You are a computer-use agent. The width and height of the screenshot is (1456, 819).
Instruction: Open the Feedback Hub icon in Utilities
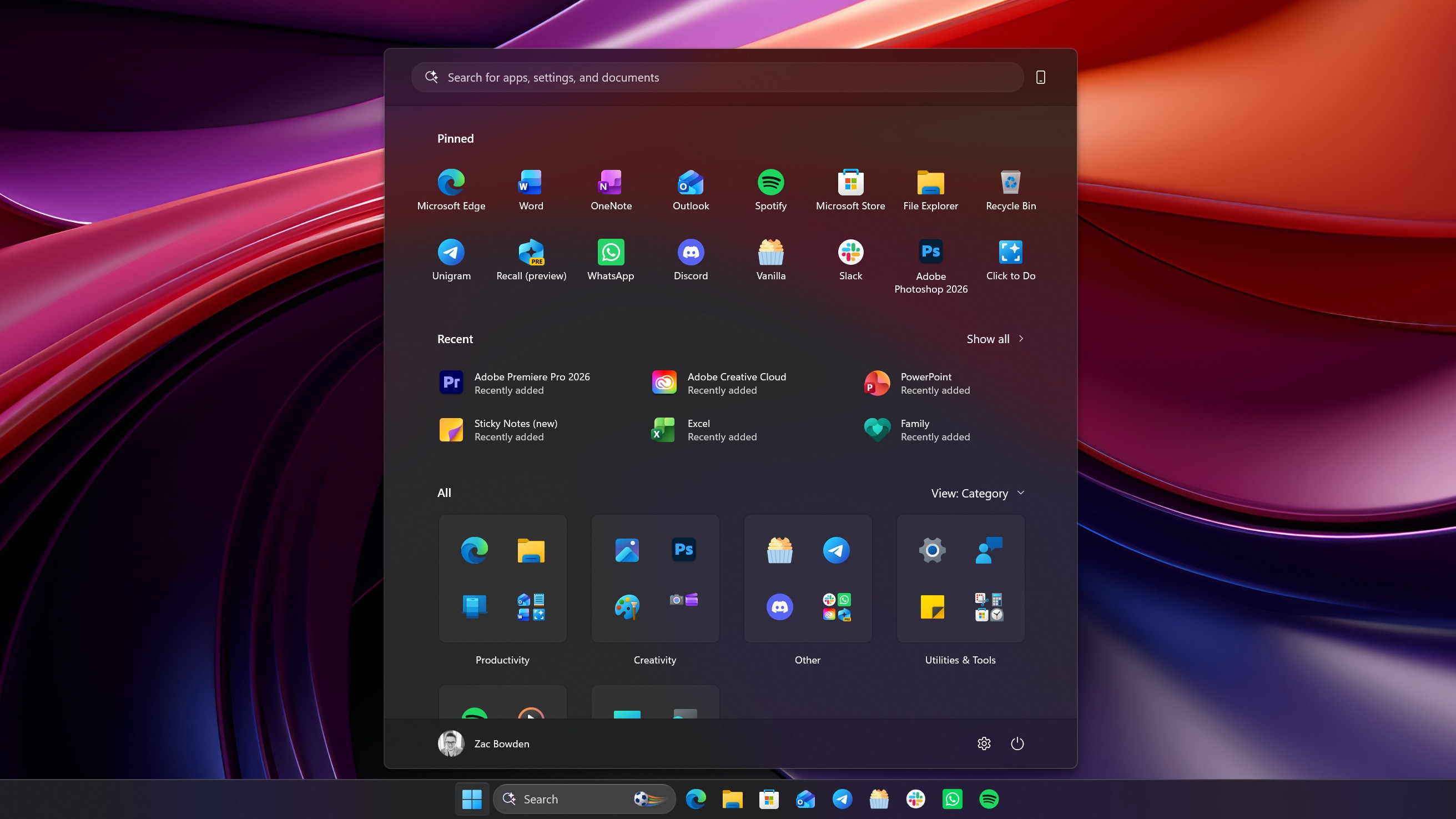[989, 550]
